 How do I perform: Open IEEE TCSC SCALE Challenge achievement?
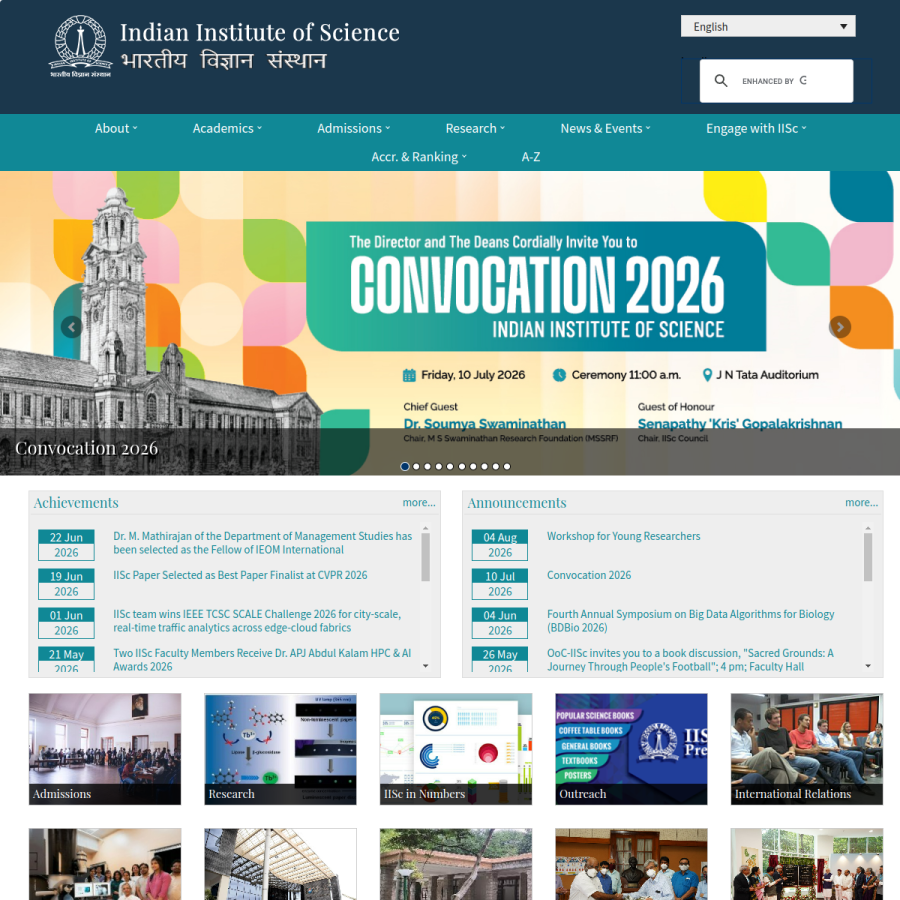click(x=257, y=620)
